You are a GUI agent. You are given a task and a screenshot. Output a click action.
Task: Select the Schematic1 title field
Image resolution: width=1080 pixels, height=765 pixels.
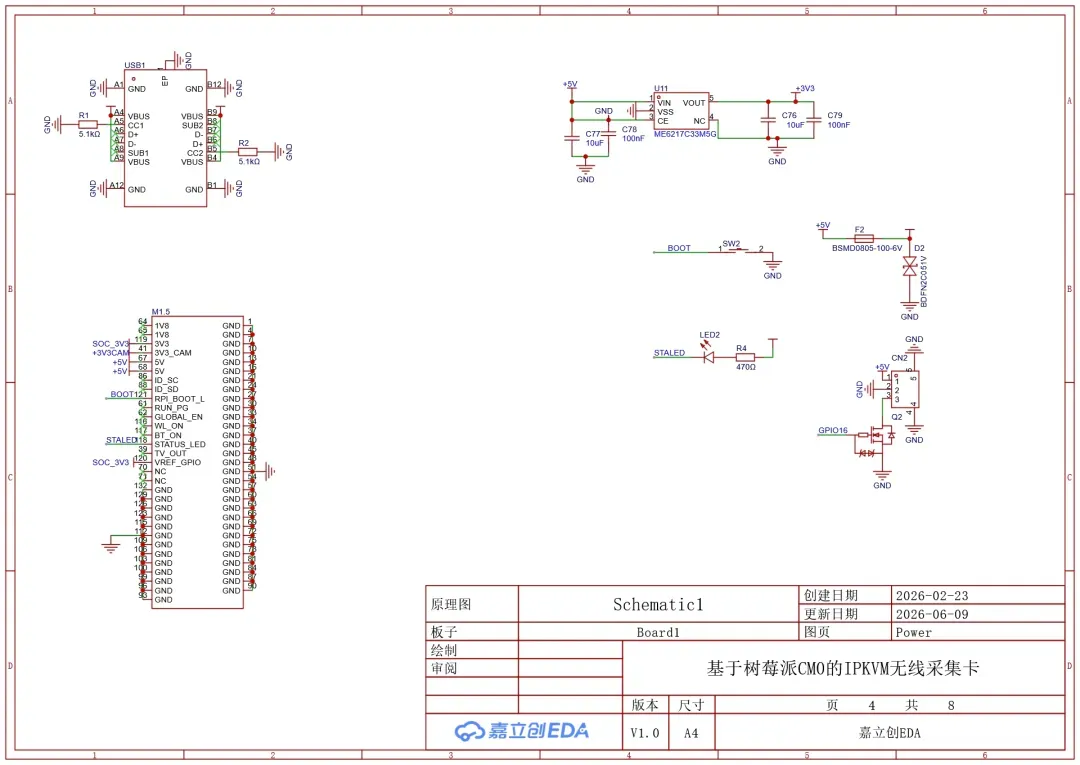point(658,605)
